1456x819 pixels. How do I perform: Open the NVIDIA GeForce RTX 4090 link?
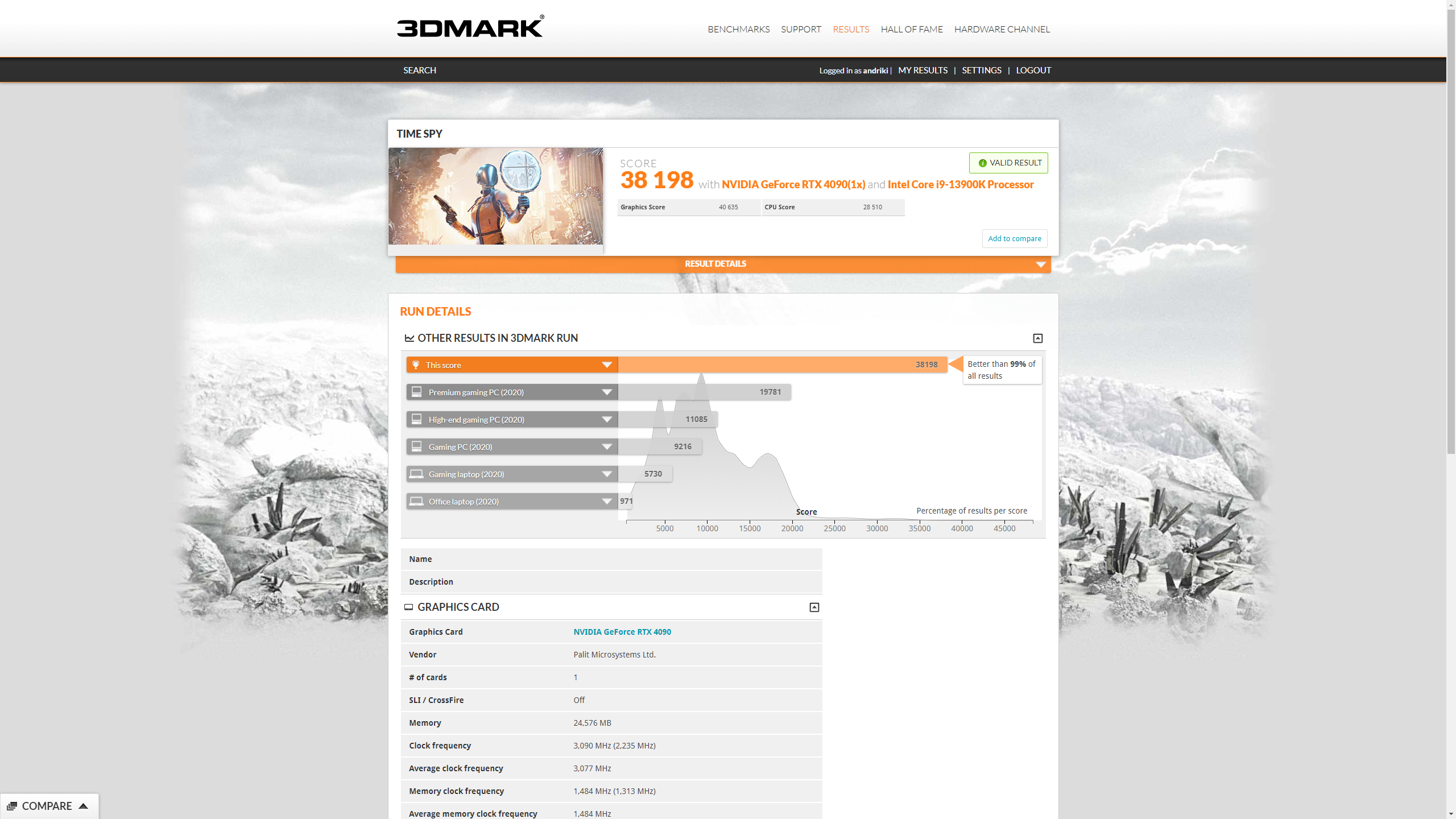622,631
